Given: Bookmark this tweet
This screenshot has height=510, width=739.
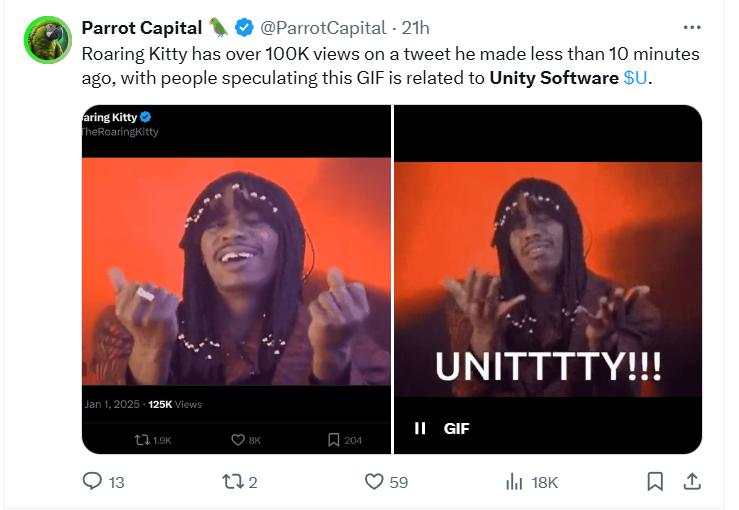Looking at the screenshot, I should click(x=655, y=482).
